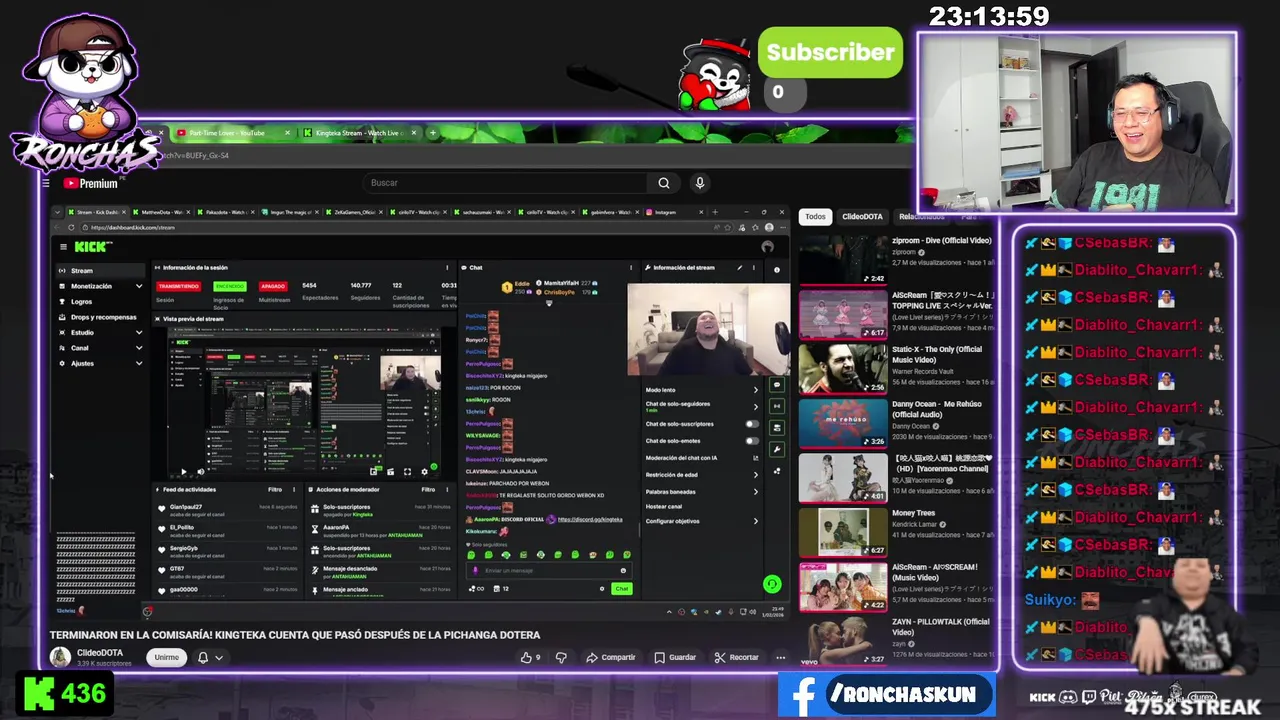Image resolution: width=1280 pixels, height=720 pixels.
Task: Open Filtro in Feed de actividades
Action: [275, 490]
